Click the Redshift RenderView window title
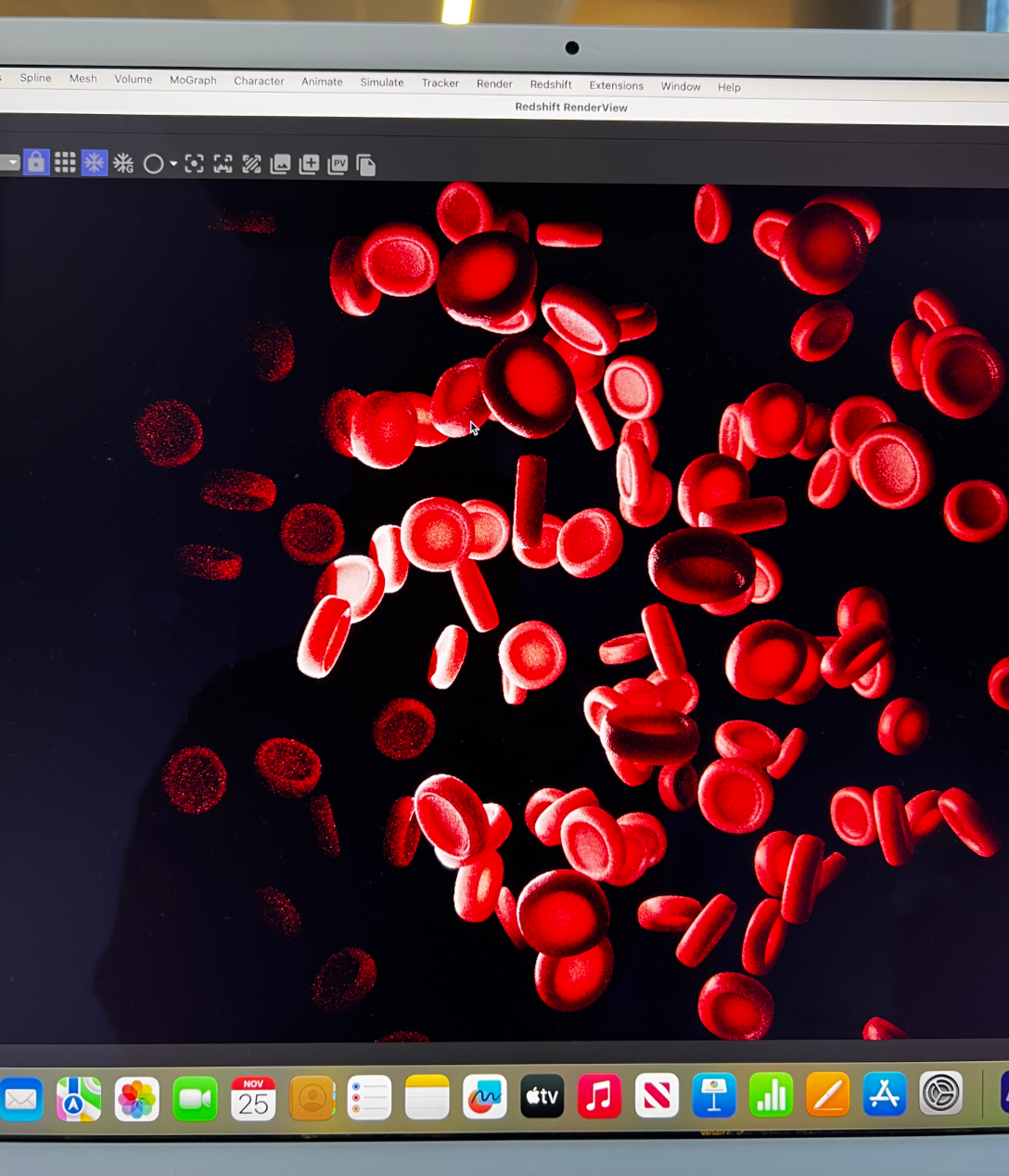Screen dimensions: 1009x1176 point(571,108)
